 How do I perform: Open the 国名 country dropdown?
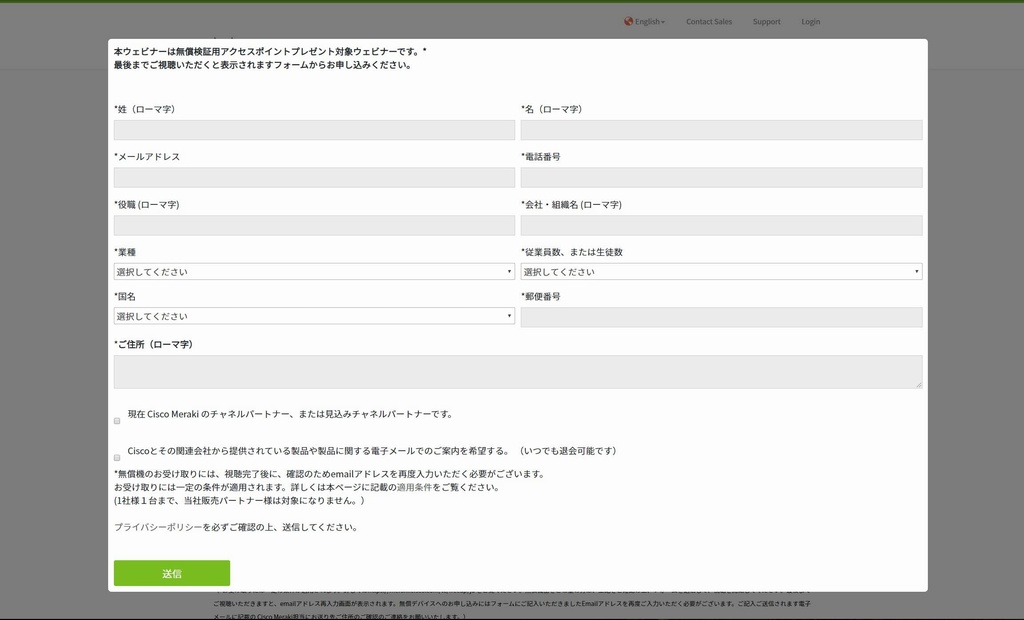[x=314, y=316]
